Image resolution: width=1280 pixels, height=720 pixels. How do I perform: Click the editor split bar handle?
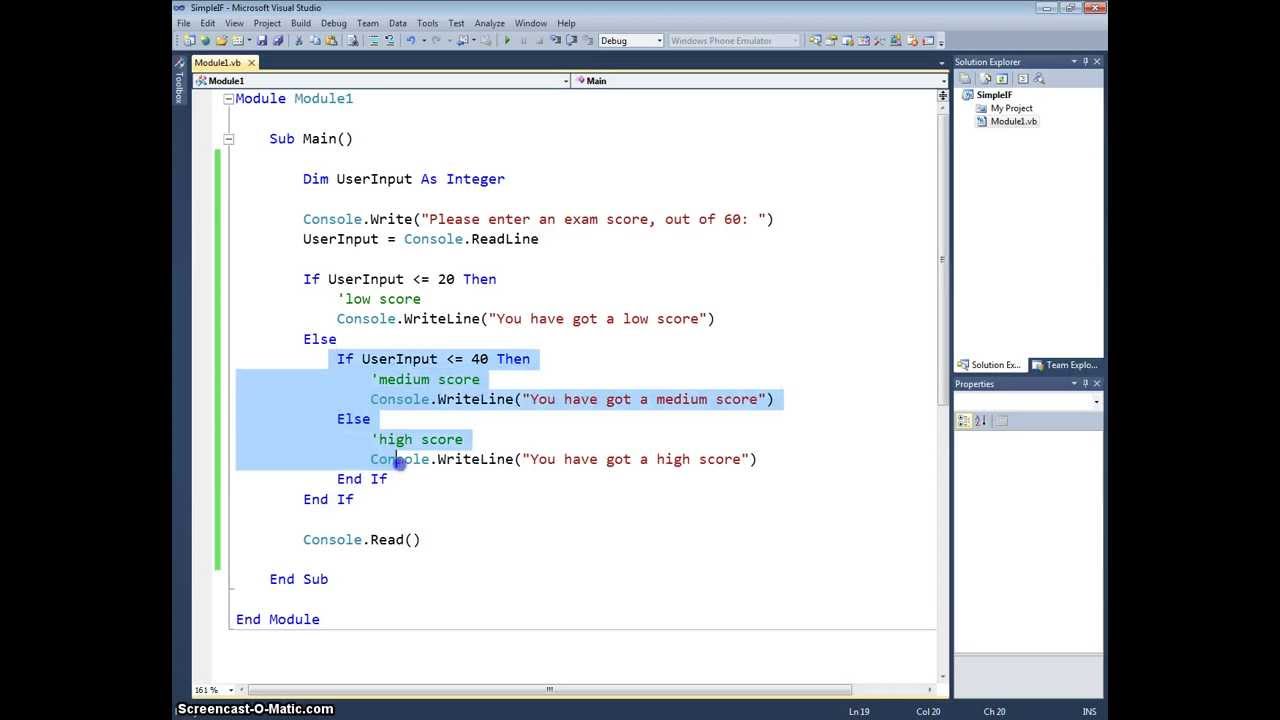[942, 96]
